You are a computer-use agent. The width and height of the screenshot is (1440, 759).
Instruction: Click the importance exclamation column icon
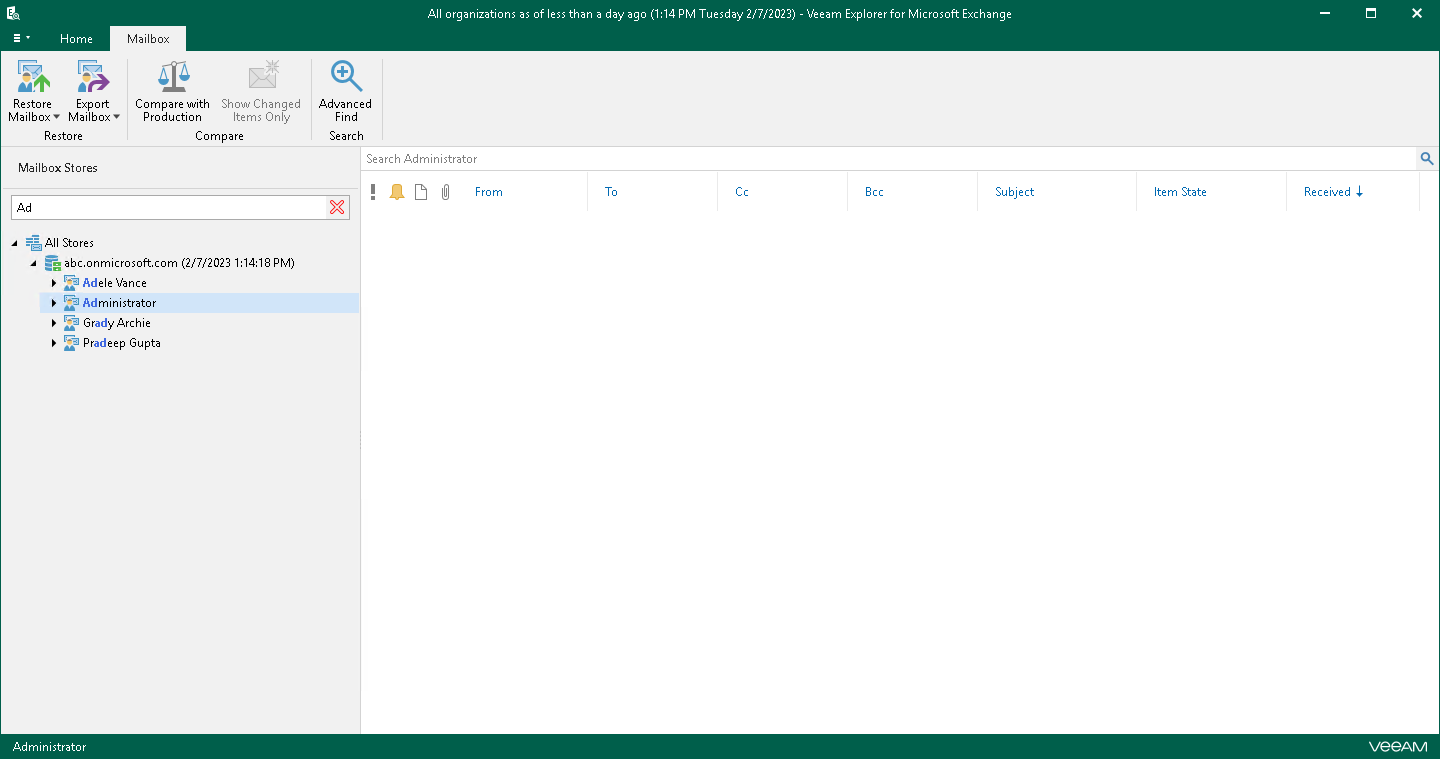pos(373,192)
